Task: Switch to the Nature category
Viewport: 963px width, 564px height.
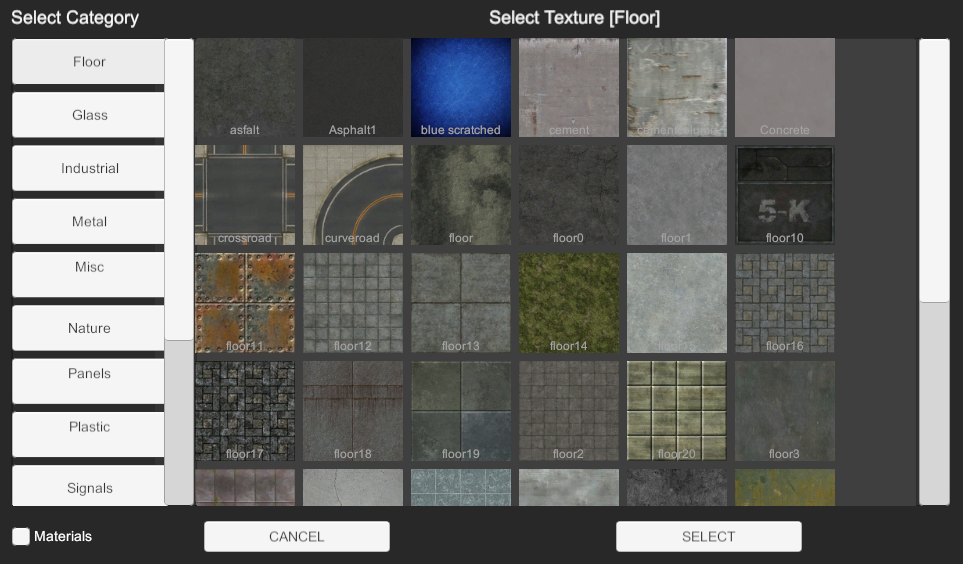Action: coord(88,328)
